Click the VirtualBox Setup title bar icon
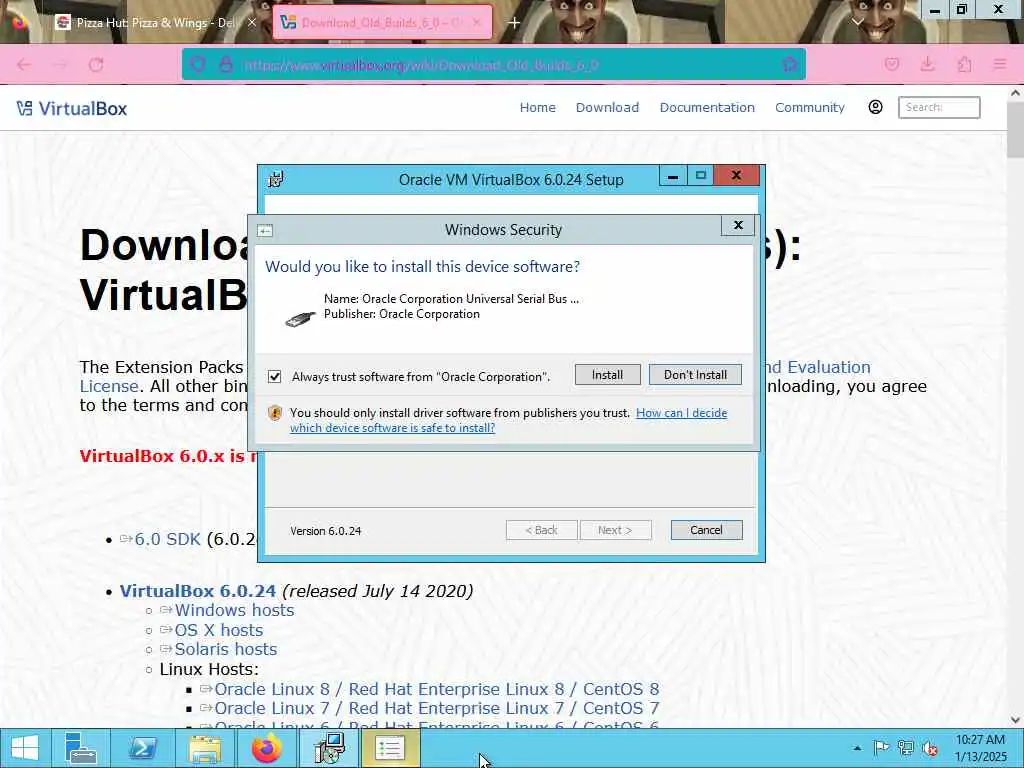The height and width of the screenshot is (768, 1024). (276, 179)
